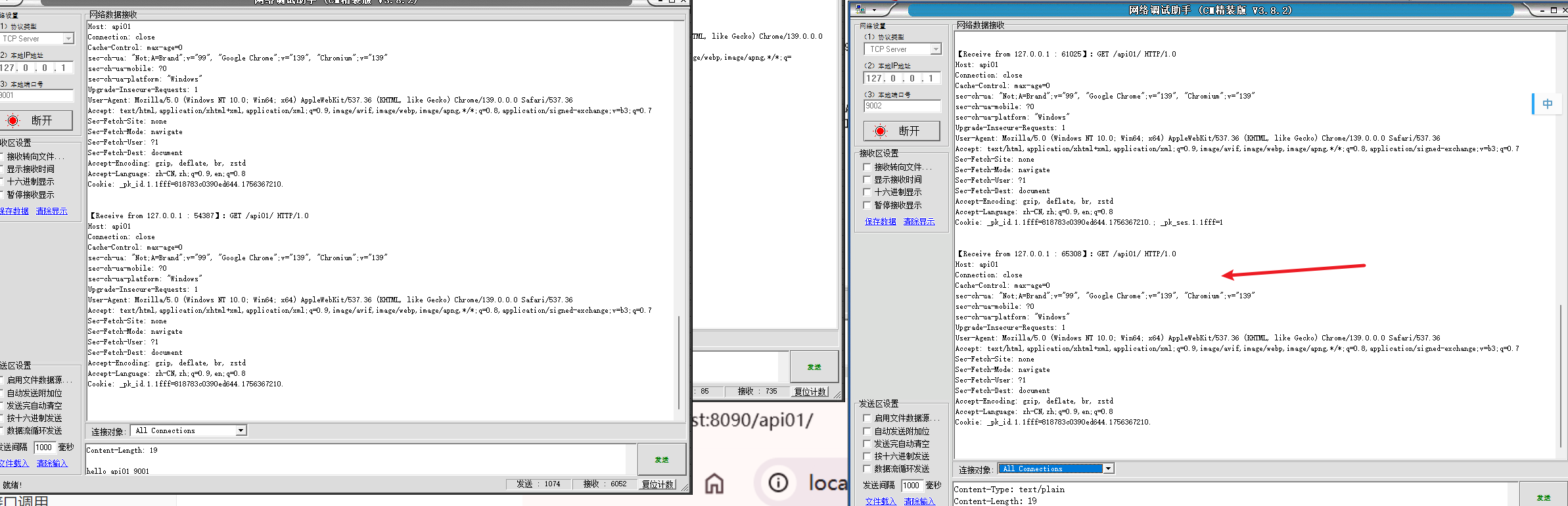Expand the left window's All Connections dropdown
This screenshot has width=1568, height=506.
click(241, 430)
